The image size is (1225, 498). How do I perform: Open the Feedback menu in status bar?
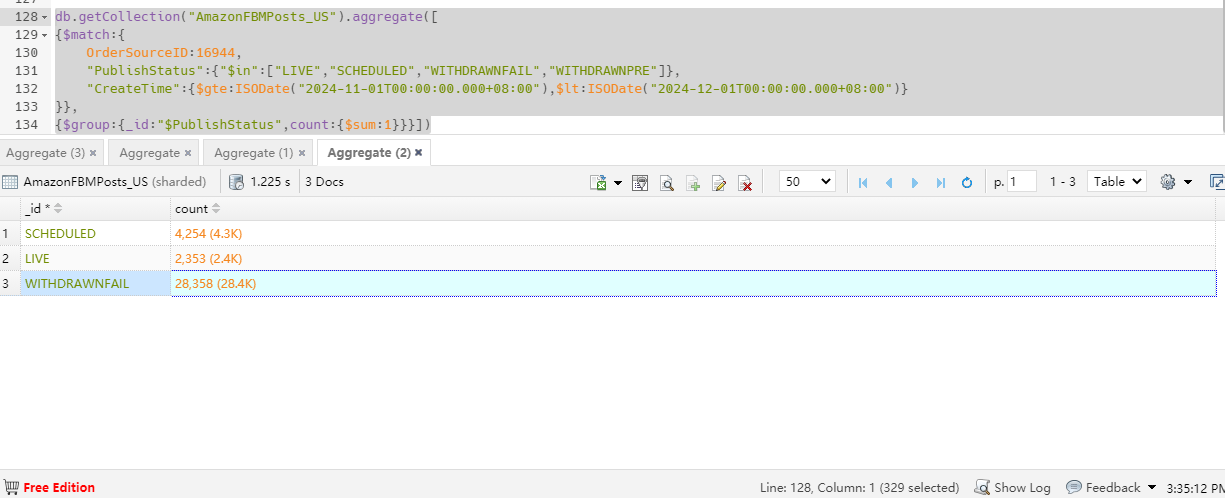pos(1111,487)
